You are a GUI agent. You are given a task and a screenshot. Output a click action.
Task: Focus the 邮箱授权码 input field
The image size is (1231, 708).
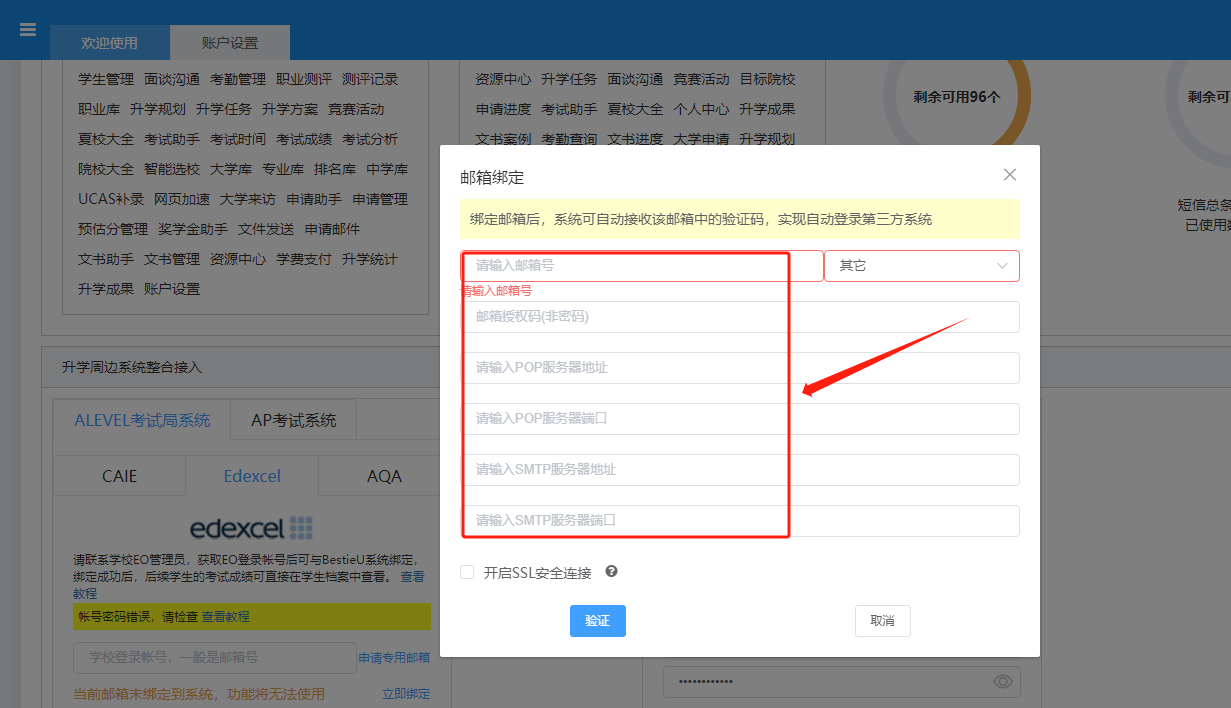point(740,317)
